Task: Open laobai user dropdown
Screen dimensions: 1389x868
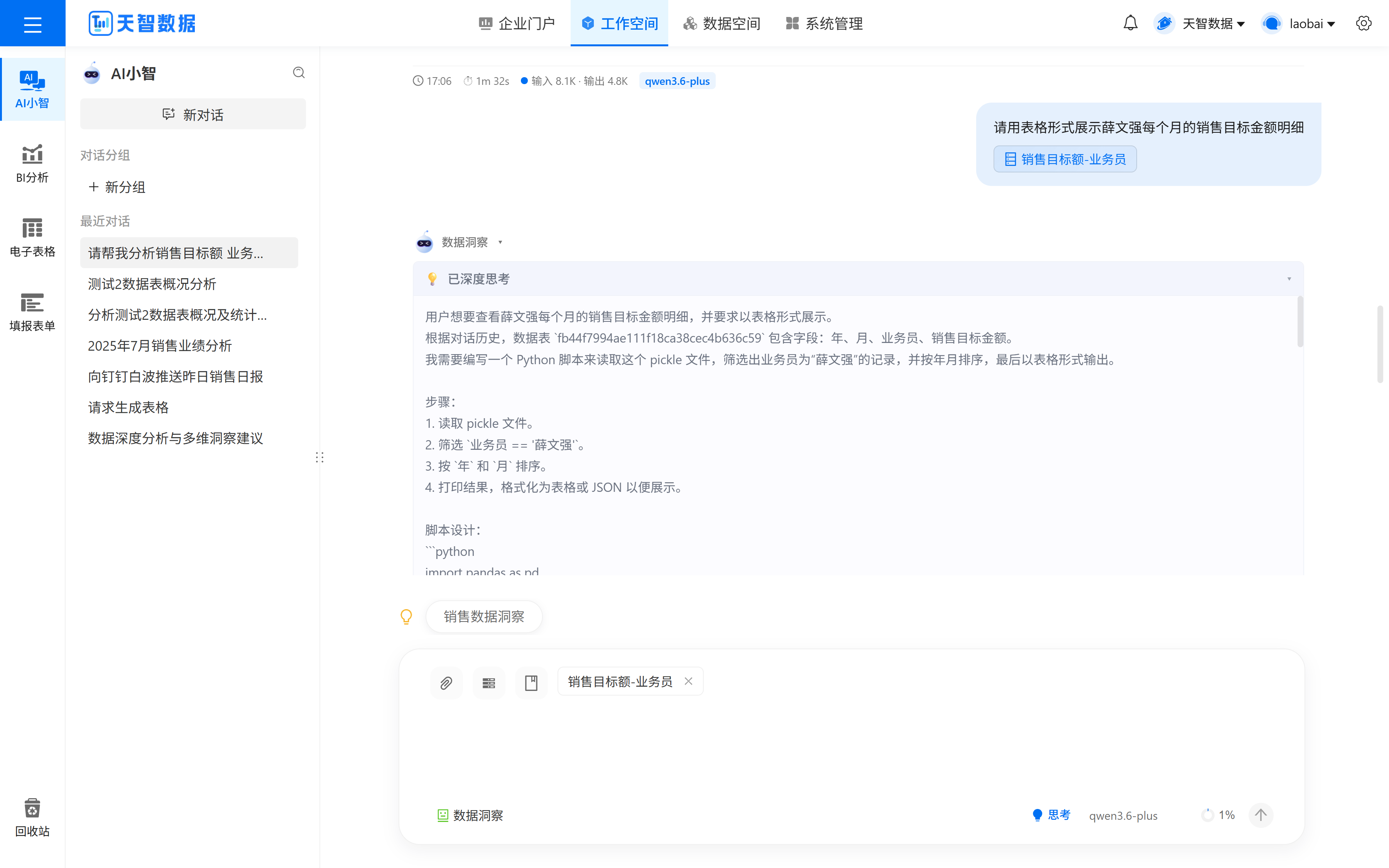Action: click(1299, 24)
